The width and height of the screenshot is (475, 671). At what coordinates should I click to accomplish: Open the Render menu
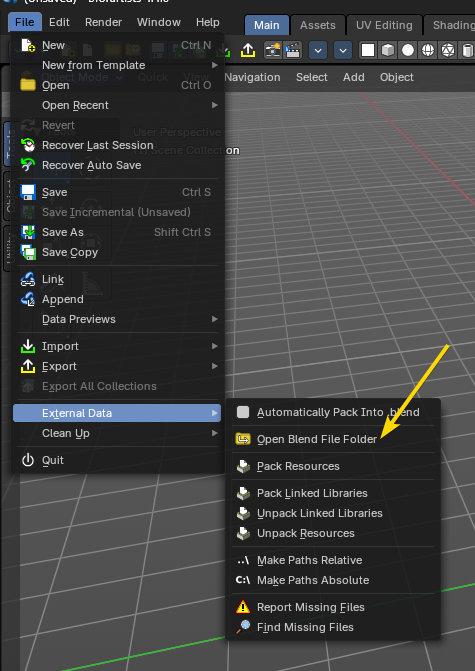[103, 22]
